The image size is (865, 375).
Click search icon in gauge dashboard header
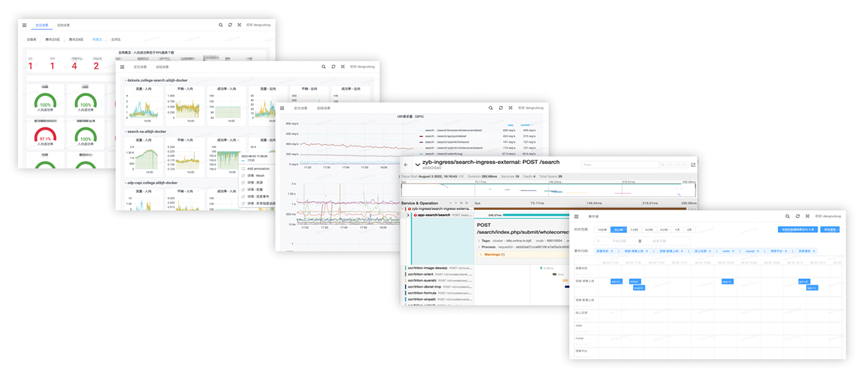click(x=221, y=25)
